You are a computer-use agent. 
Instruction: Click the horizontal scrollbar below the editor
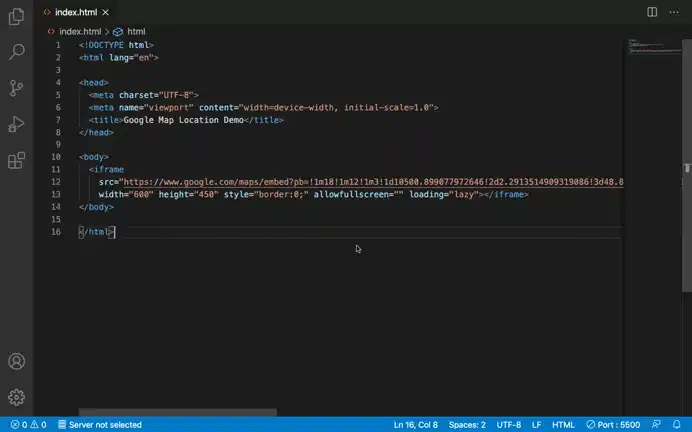pyautogui.click(x=178, y=412)
